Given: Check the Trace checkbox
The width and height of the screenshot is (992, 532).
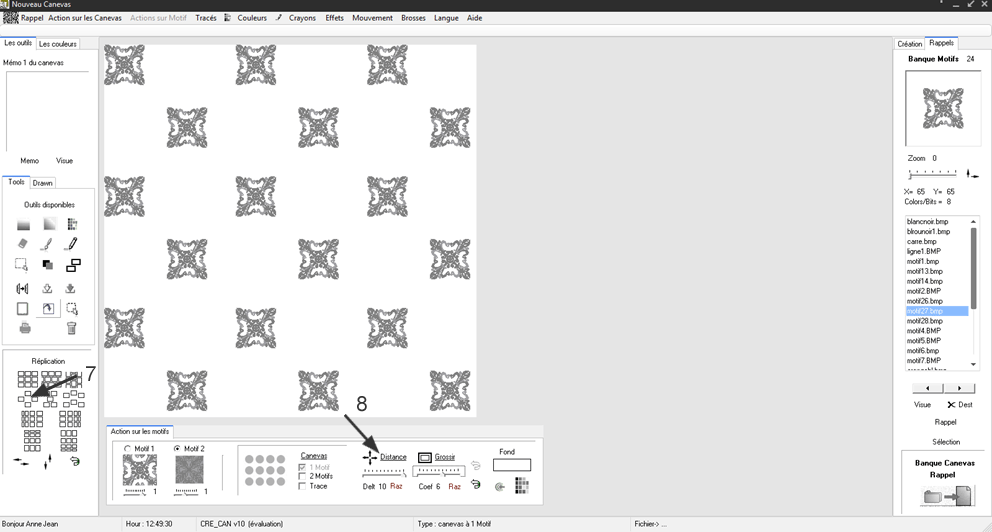Looking at the screenshot, I should [x=303, y=486].
